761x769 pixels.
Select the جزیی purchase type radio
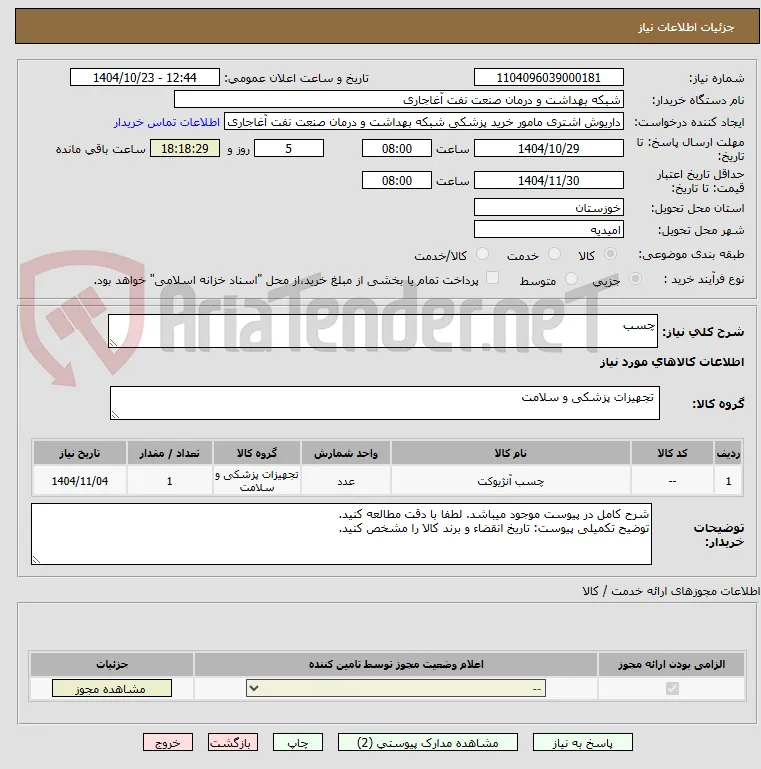click(635, 279)
